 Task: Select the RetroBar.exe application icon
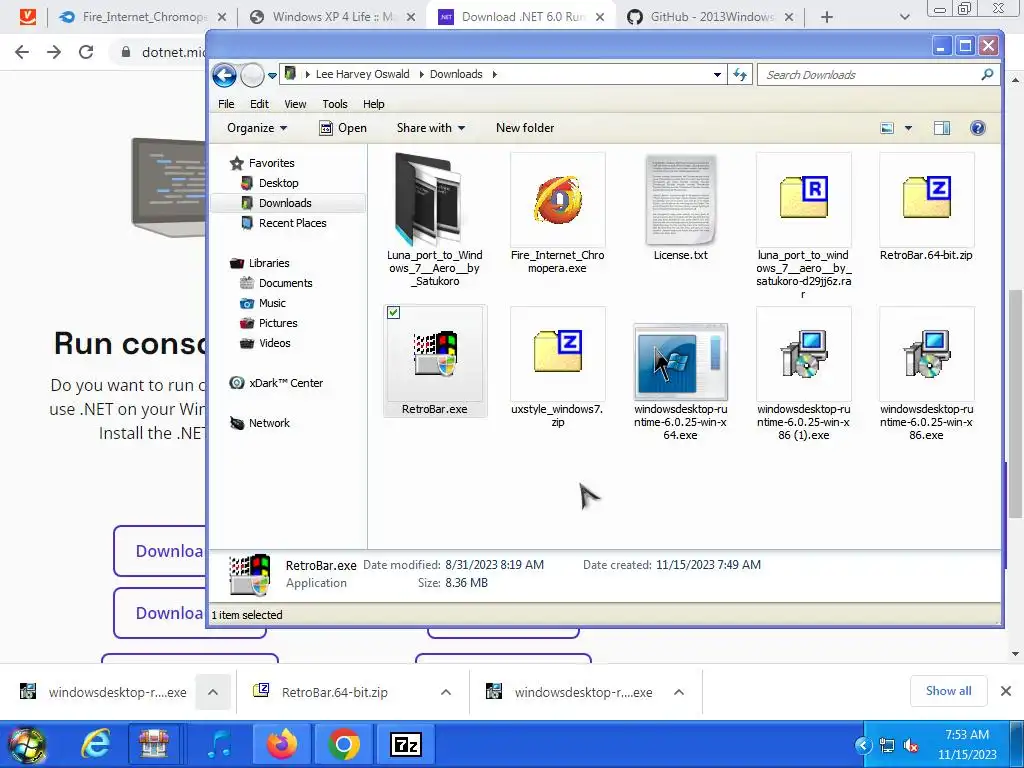(435, 353)
